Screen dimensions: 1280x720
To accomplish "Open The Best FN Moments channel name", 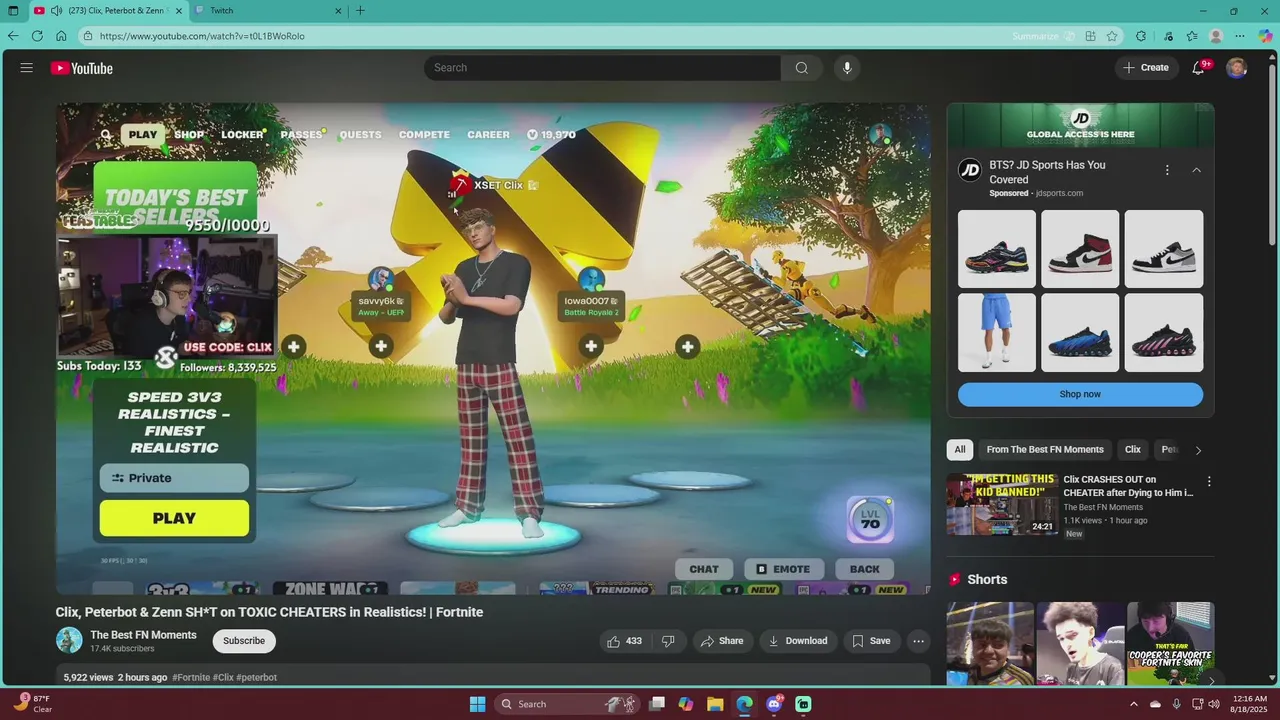I will tap(143, 635).
